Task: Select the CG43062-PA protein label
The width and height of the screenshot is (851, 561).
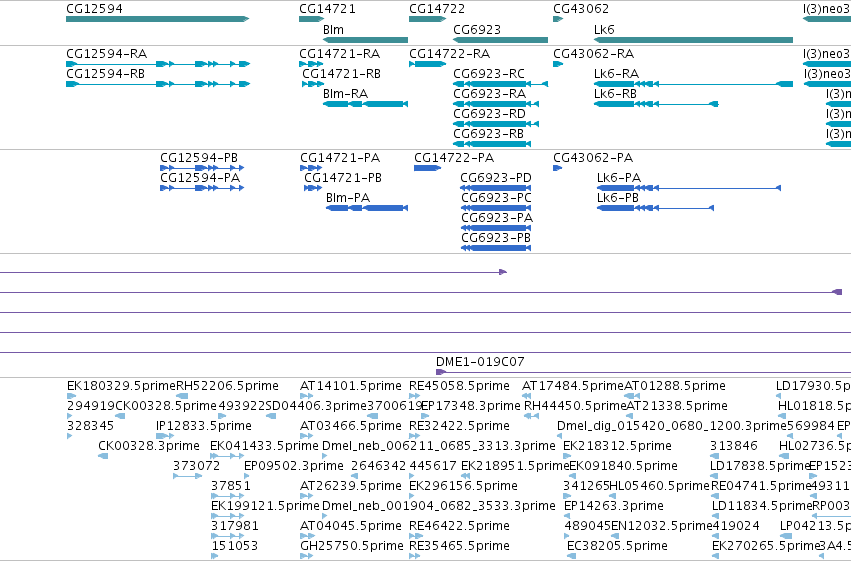Action: tap(593, 158)
